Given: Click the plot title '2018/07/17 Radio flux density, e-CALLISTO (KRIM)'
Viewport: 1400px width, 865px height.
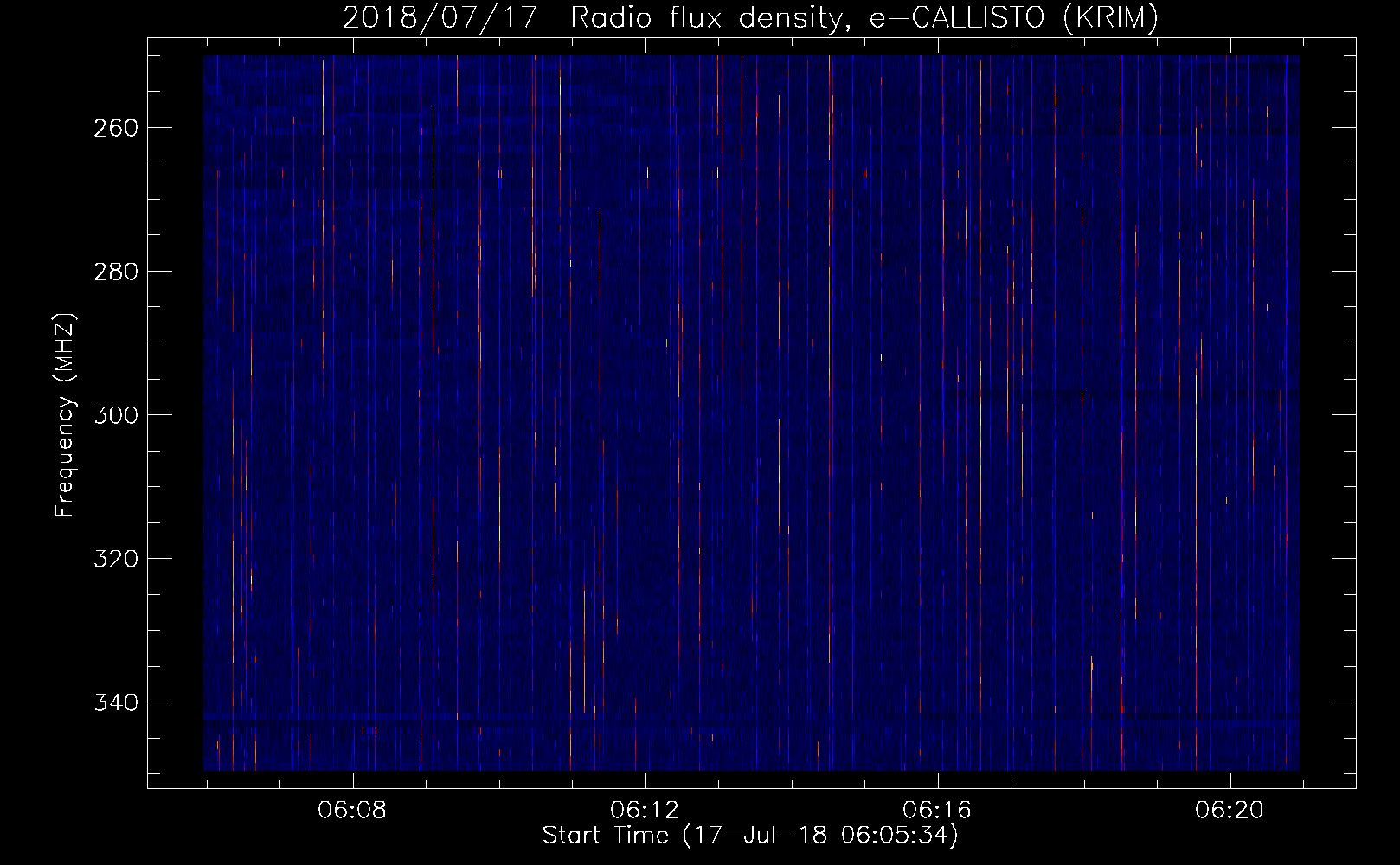Looking at the screenshot, I should [x=750, y=17].
